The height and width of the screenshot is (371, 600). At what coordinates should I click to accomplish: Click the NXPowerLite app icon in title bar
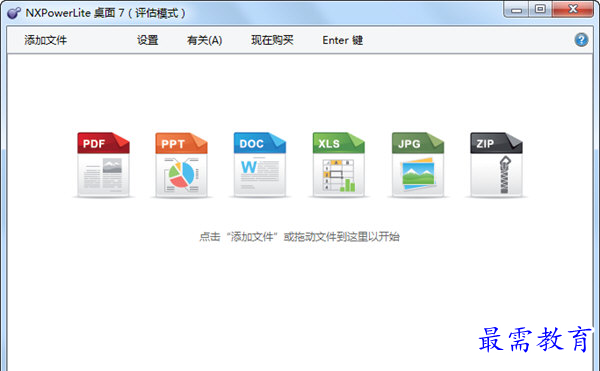click(x=14, y=13)
